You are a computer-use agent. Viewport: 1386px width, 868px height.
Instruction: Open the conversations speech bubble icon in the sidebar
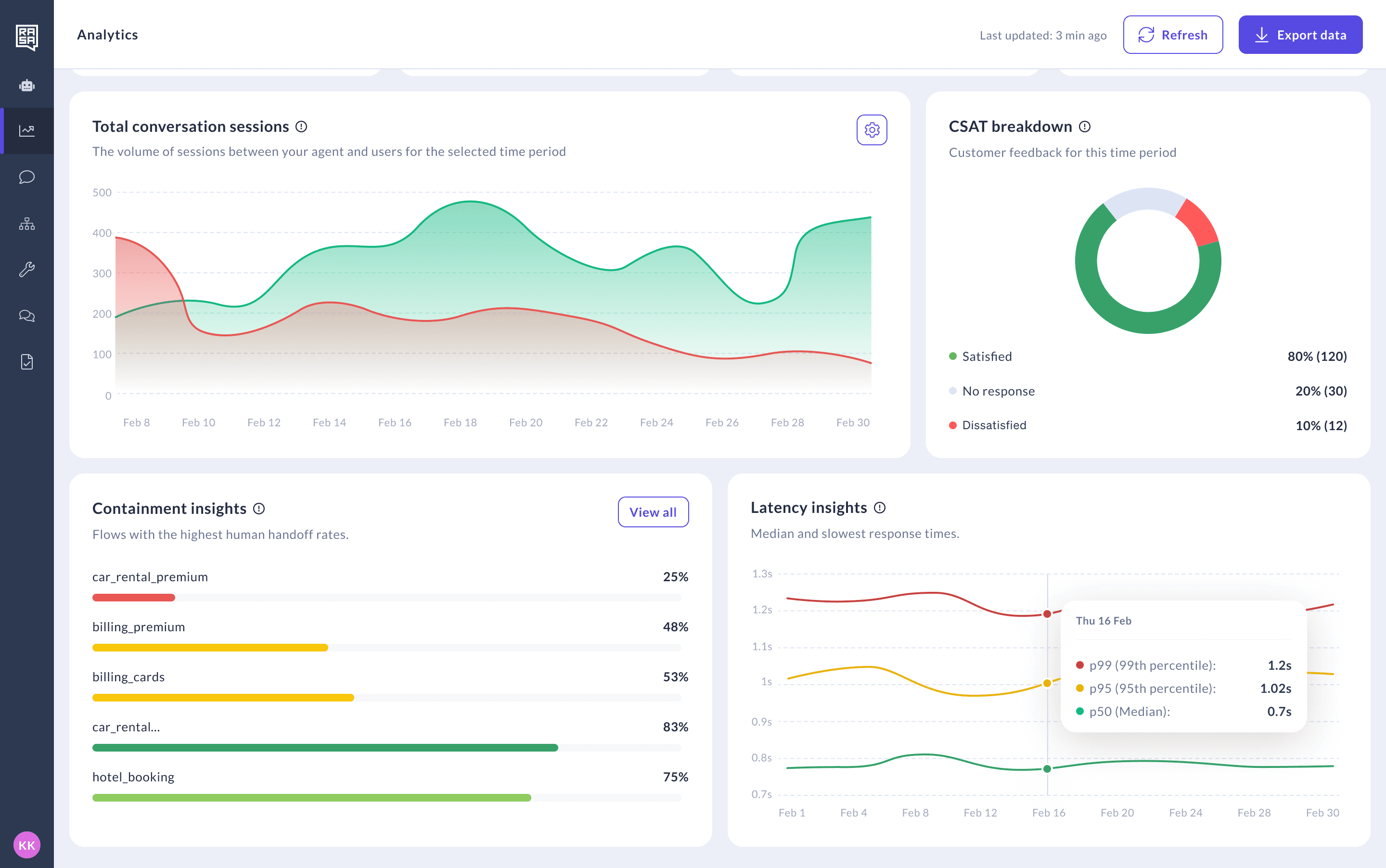[27, 177]
